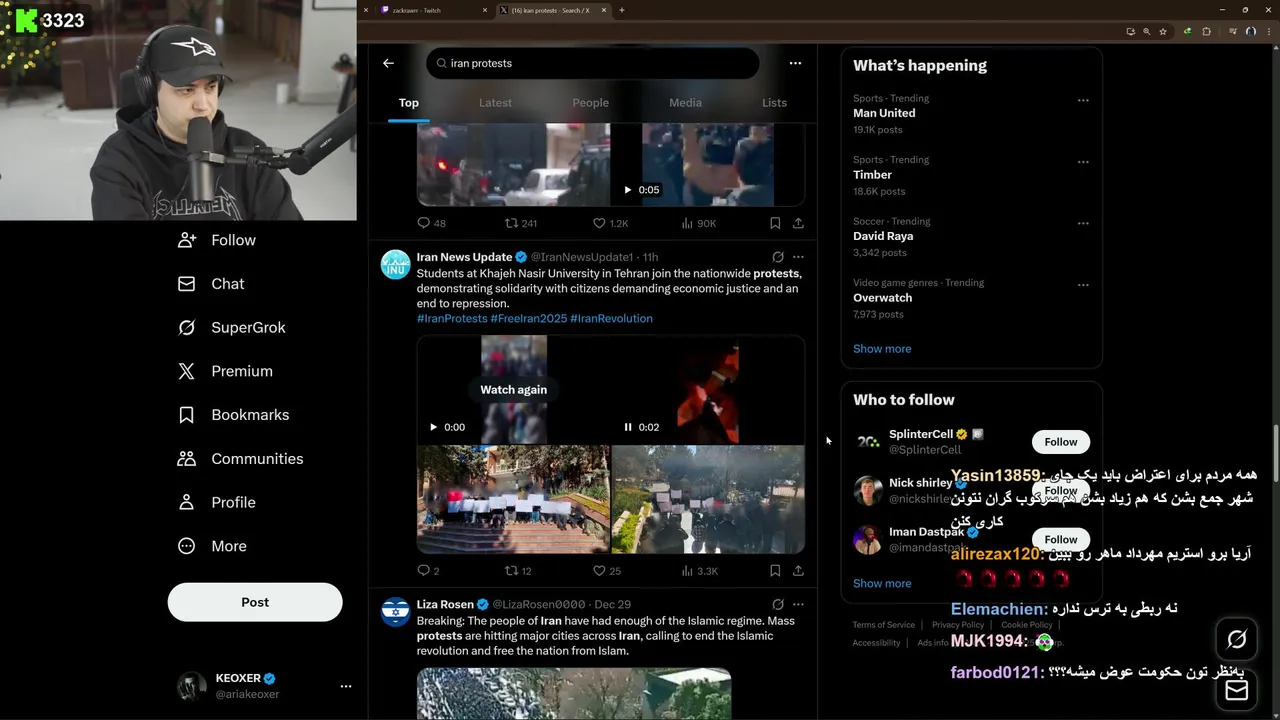Open Communities in the sidebar
The image size is (1280, 720).
click(240, 459)
